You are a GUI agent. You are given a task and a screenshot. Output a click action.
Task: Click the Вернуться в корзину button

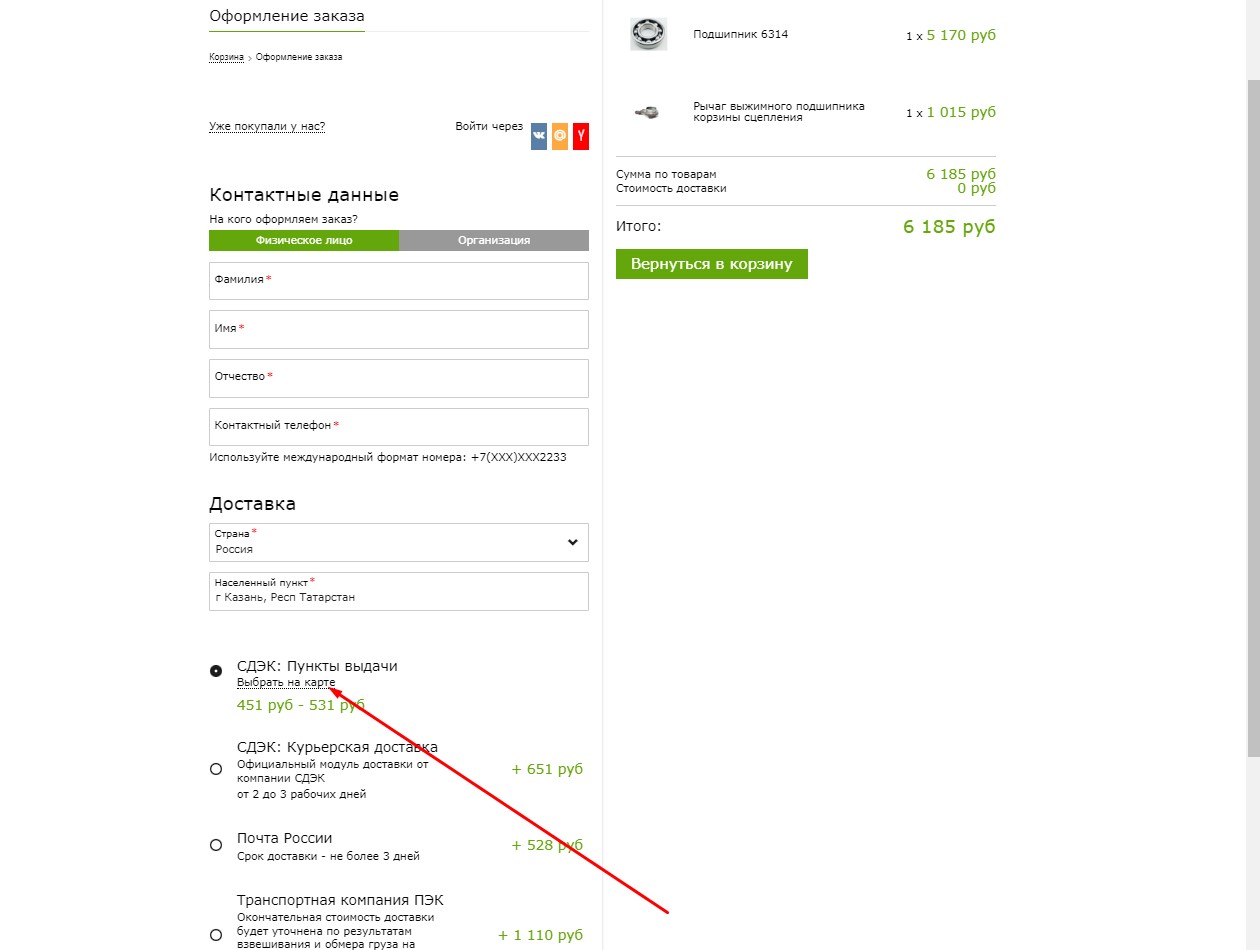click(x=712, y=264)
